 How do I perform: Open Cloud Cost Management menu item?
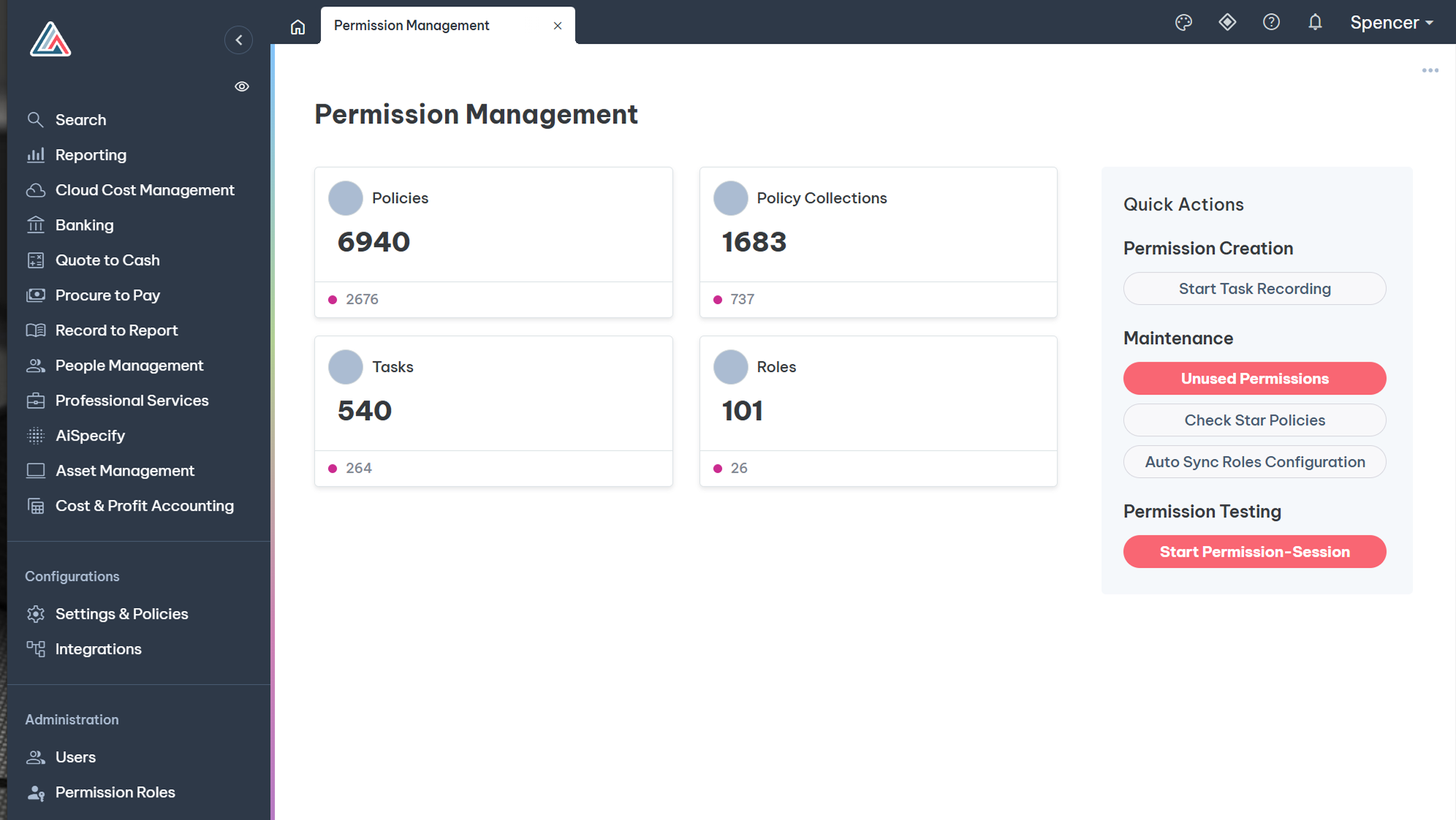[145, 190]
